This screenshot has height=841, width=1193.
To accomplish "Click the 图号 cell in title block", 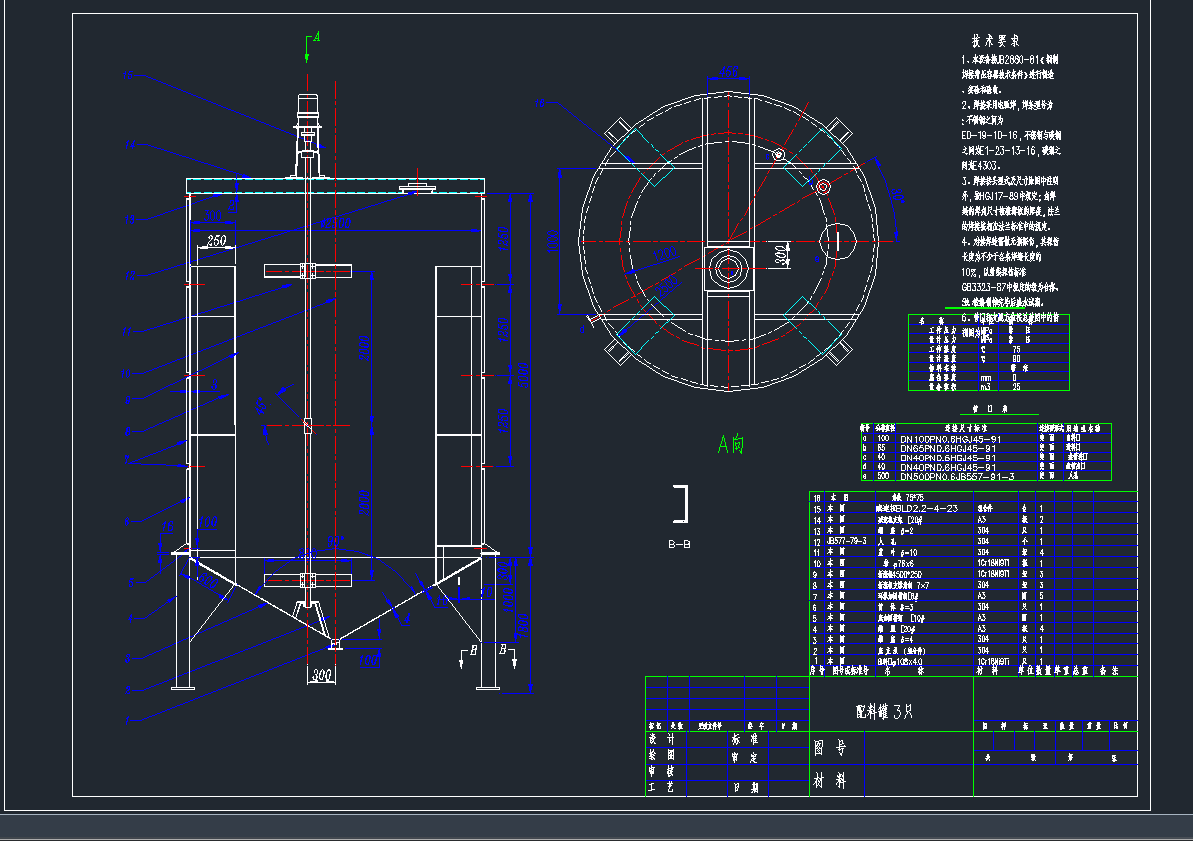I will coord(830,746).
